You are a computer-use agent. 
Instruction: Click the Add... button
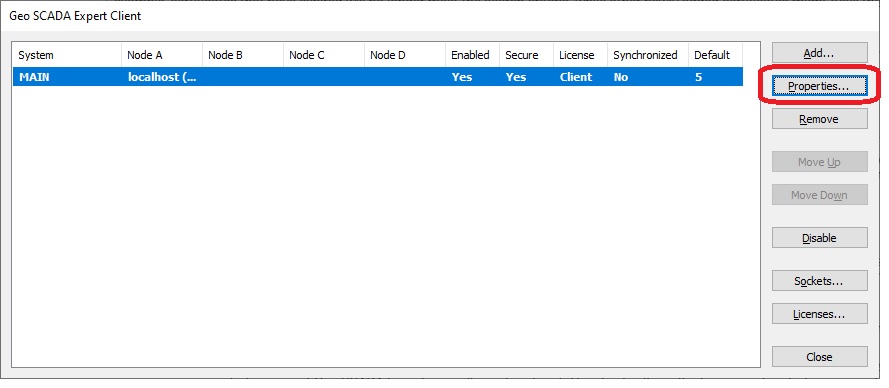[819, 53]
